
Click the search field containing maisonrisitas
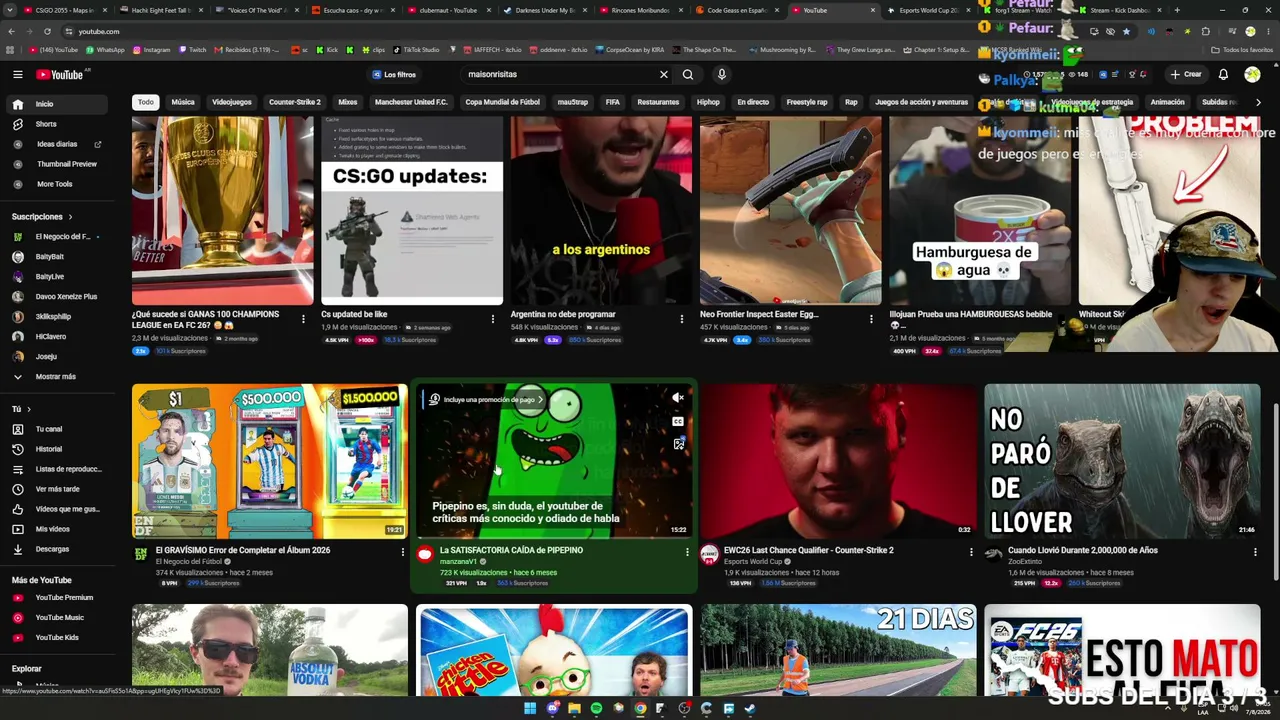click(560, 74)
